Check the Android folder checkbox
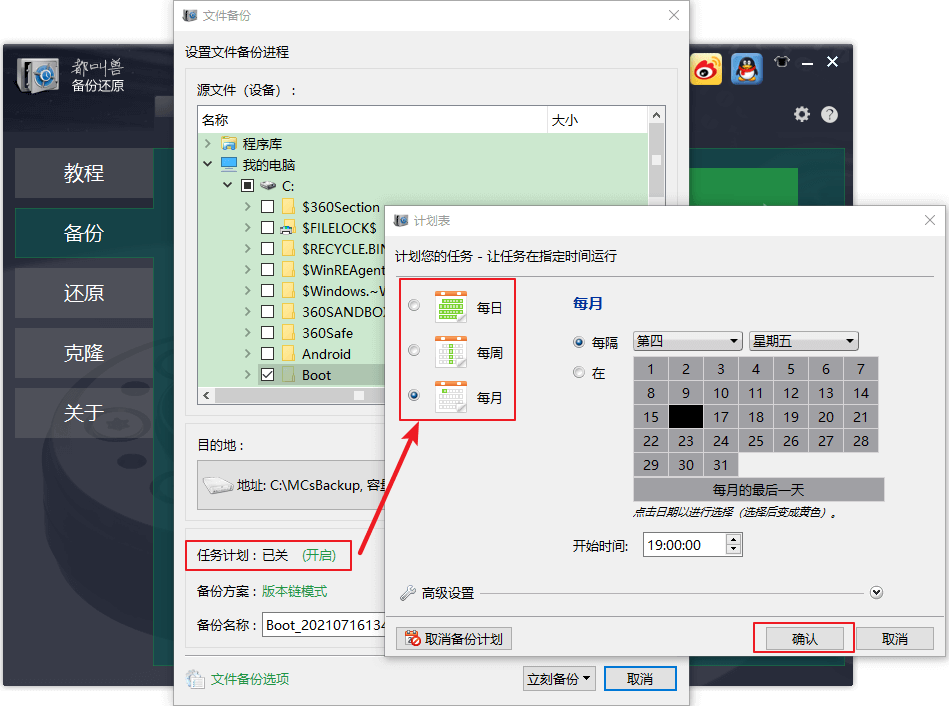949x706 pixels. point(267,354)
